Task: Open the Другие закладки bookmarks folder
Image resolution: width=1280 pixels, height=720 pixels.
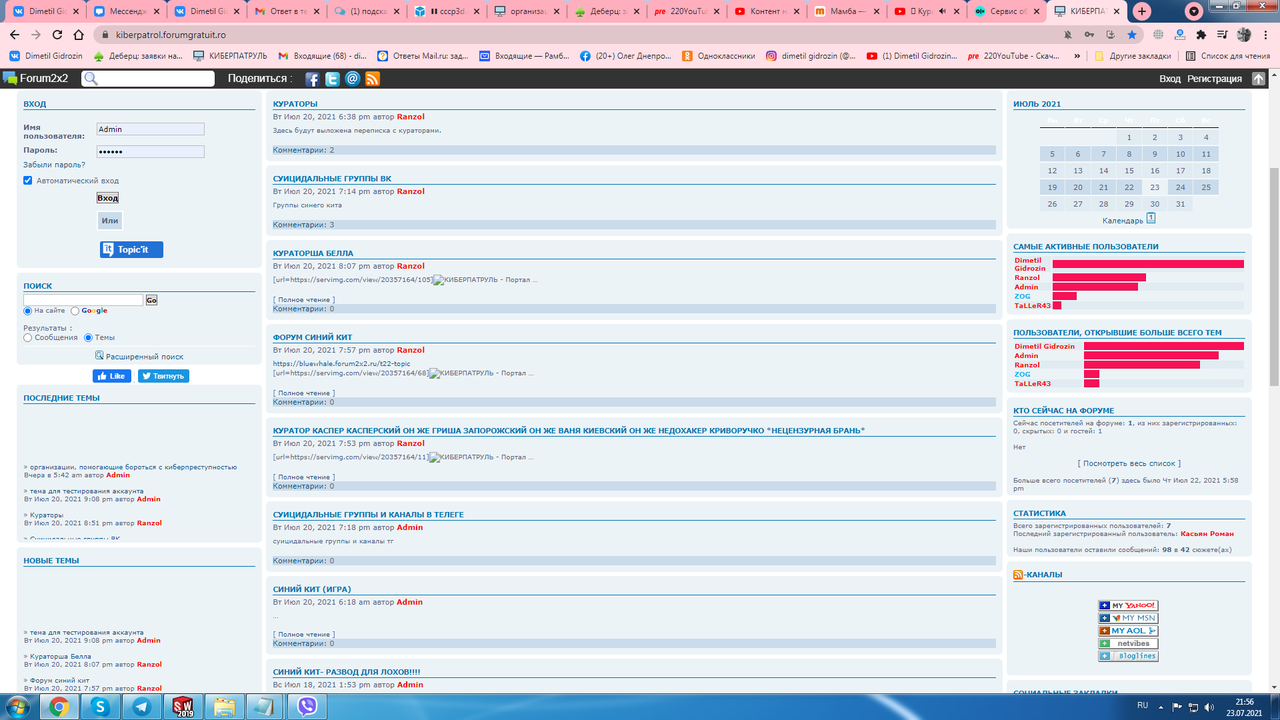Action: coord(1132,56)
